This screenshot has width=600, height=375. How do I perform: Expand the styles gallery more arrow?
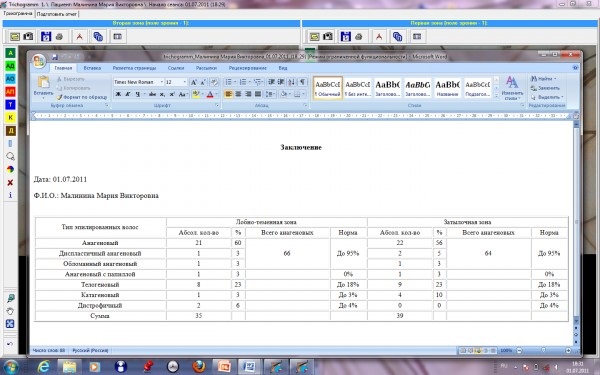pyautogui.click(x=496, y=96)
